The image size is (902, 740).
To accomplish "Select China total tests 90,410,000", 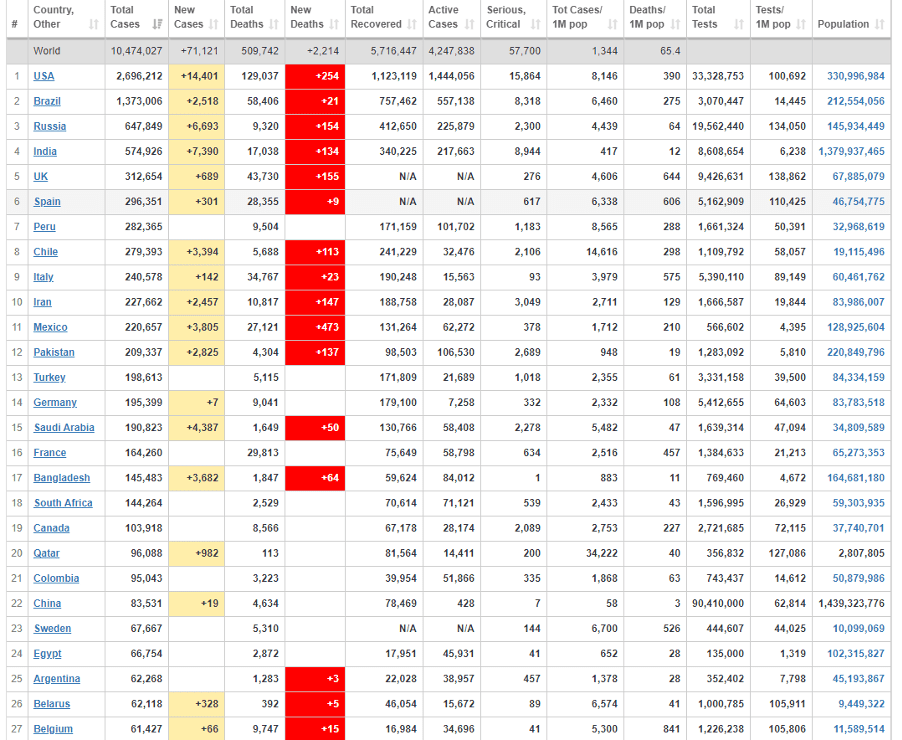I will click(x=718, y=604).
